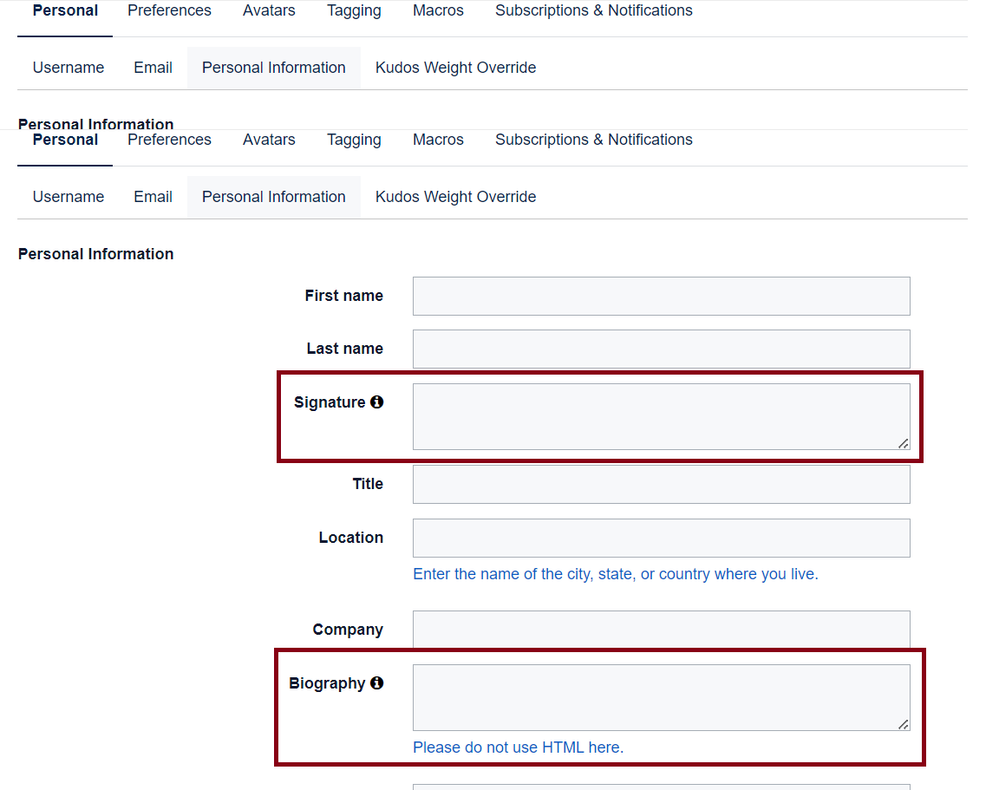Click the info icon beside Biography

[377, 683]
